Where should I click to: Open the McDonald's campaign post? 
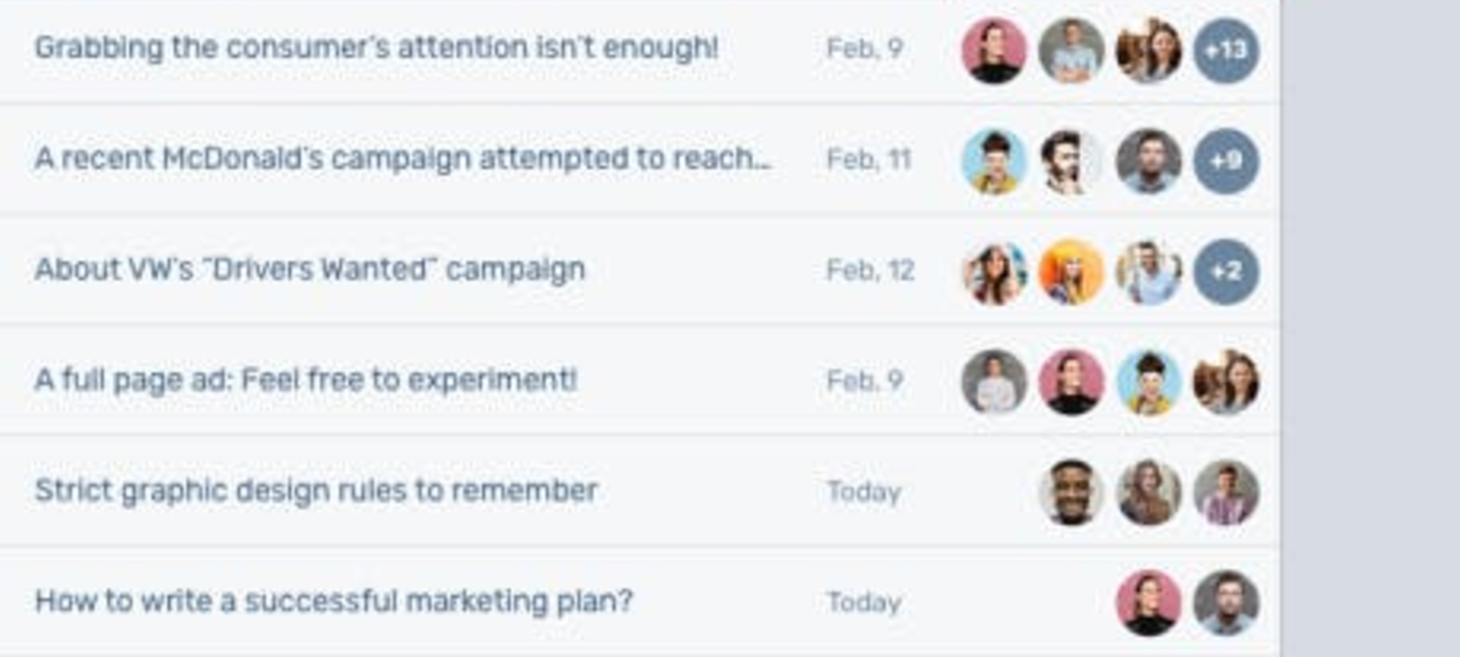coord(403,159)
